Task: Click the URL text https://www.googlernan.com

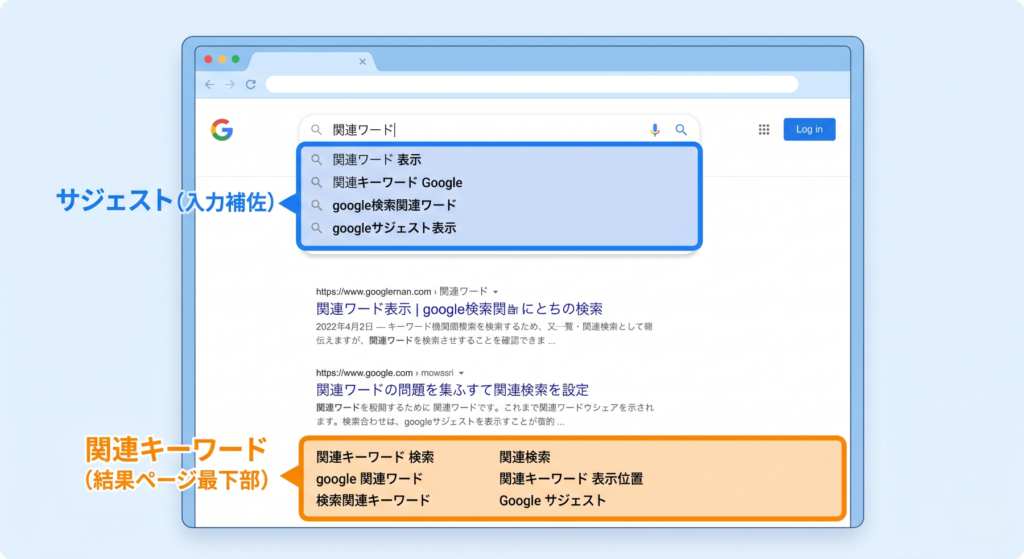Action: (x=374, y=292)
